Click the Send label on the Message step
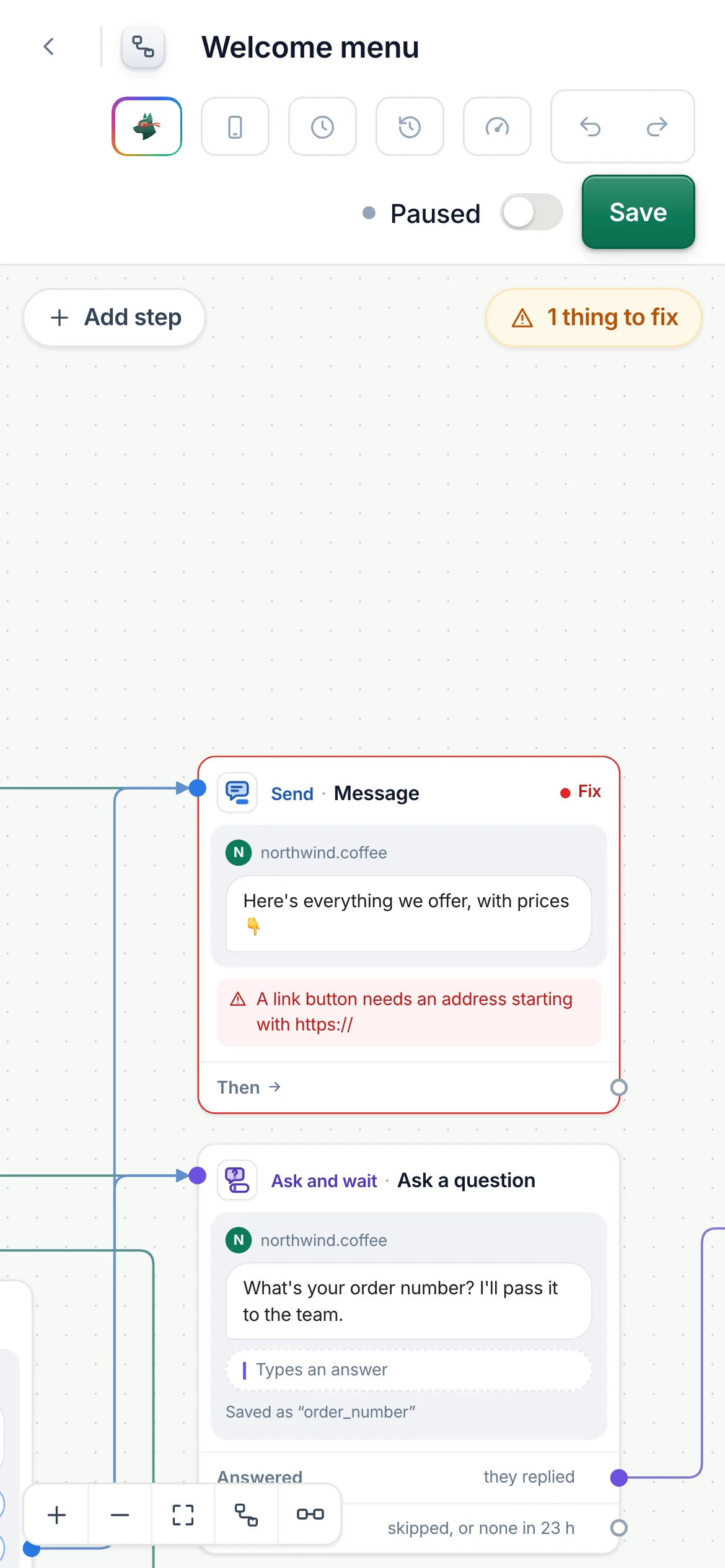This screenshot has height=1568, width=725. point(292,794)
